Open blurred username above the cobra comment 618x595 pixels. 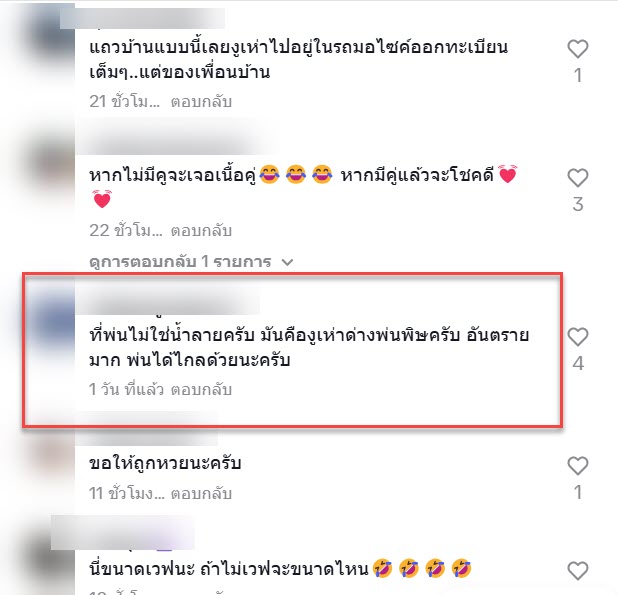[168, 301]
